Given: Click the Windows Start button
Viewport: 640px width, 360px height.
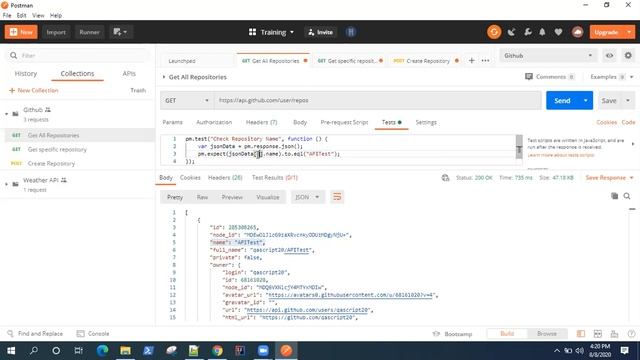Looking at the screenshot, I should tap(11, 351).
